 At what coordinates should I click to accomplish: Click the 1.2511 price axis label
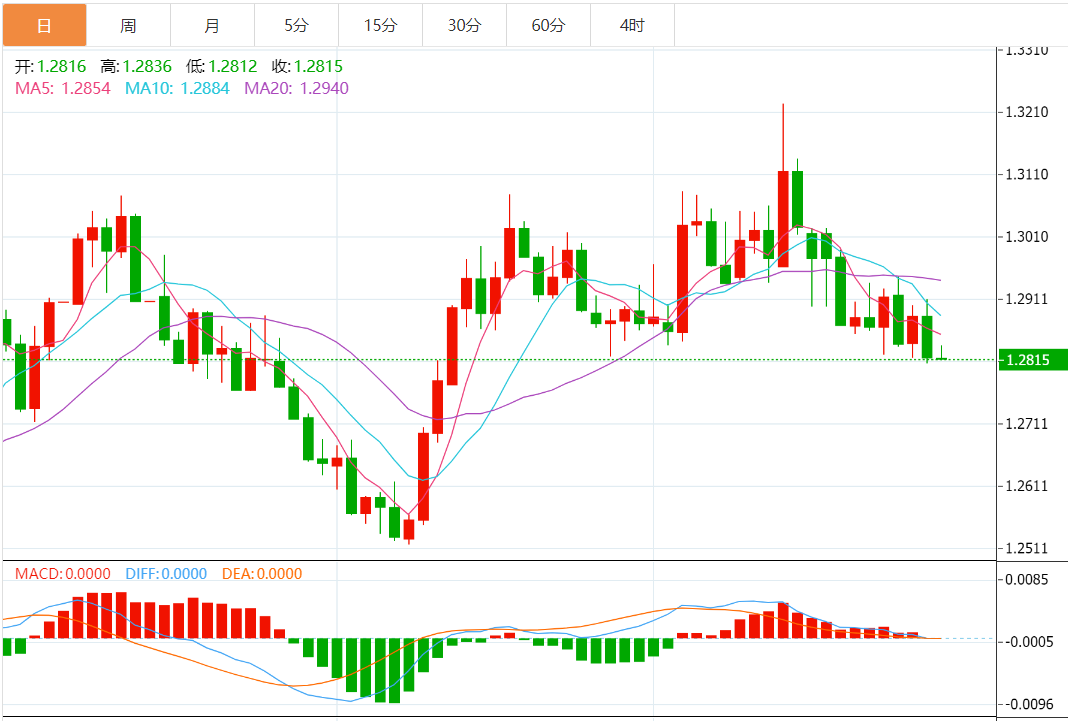tap(1026, 549)
